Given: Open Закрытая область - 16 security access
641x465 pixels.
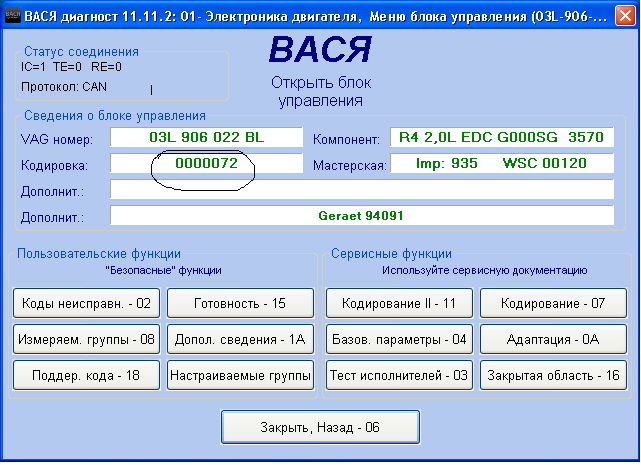Looking at the screenshot, I should click(553, 375).
